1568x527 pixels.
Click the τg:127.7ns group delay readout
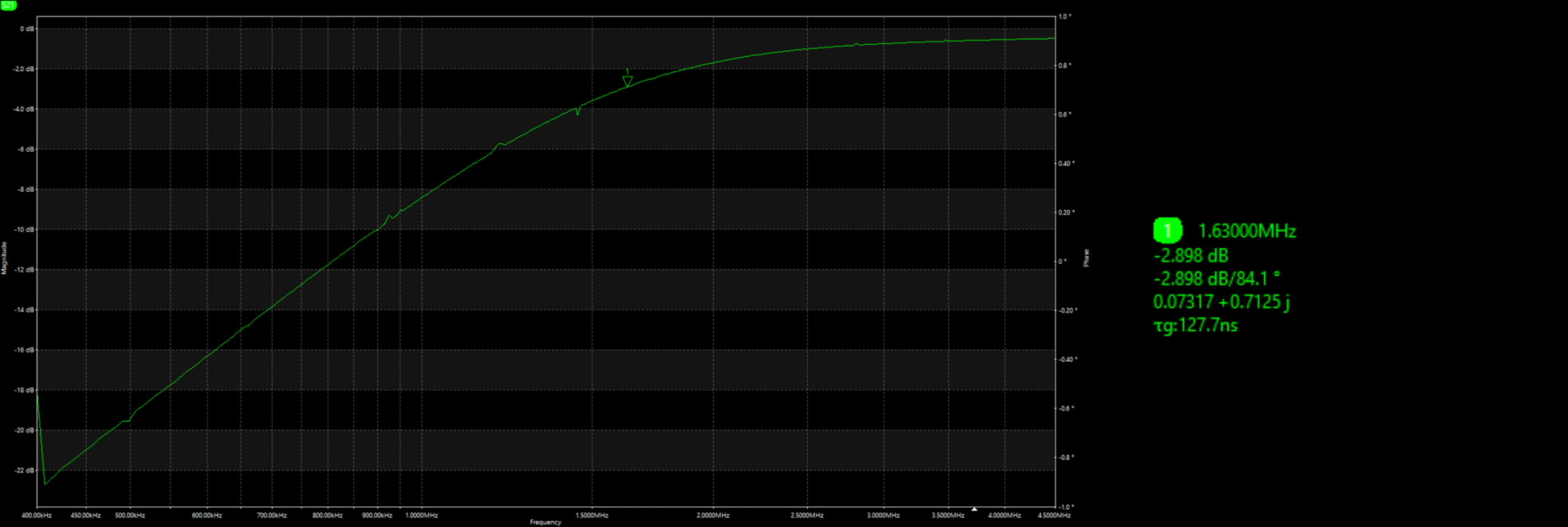[1195, 325]
